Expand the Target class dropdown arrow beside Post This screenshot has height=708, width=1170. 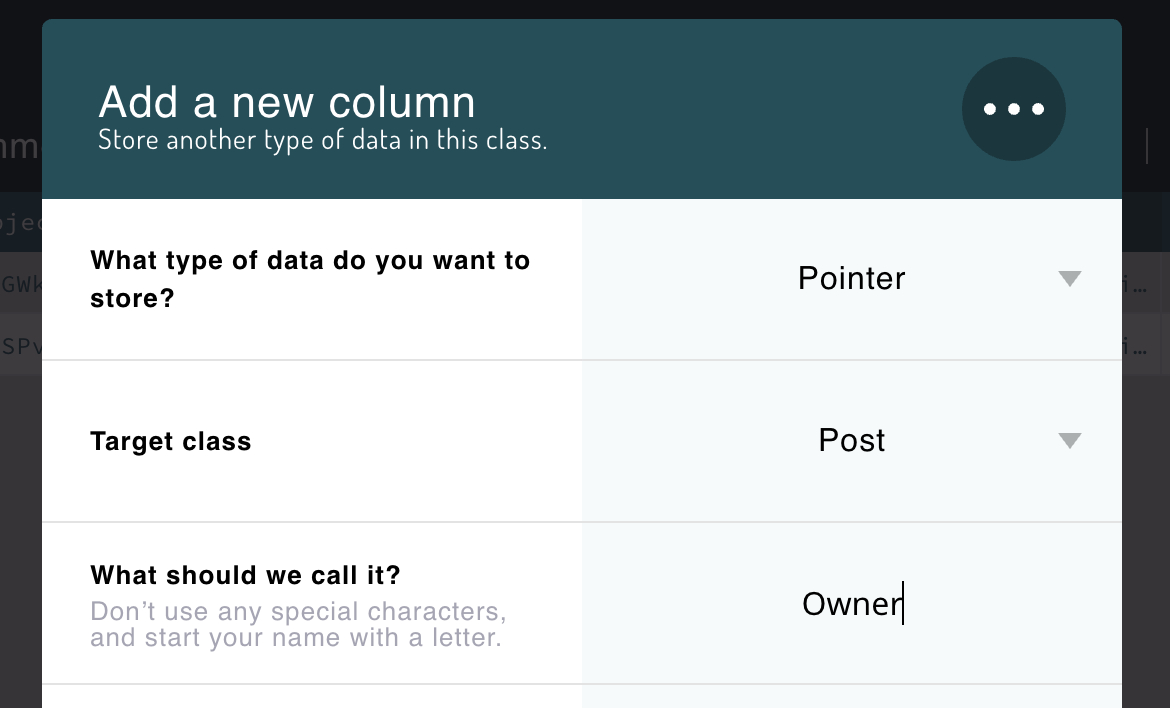click(x=1069, y=440)
